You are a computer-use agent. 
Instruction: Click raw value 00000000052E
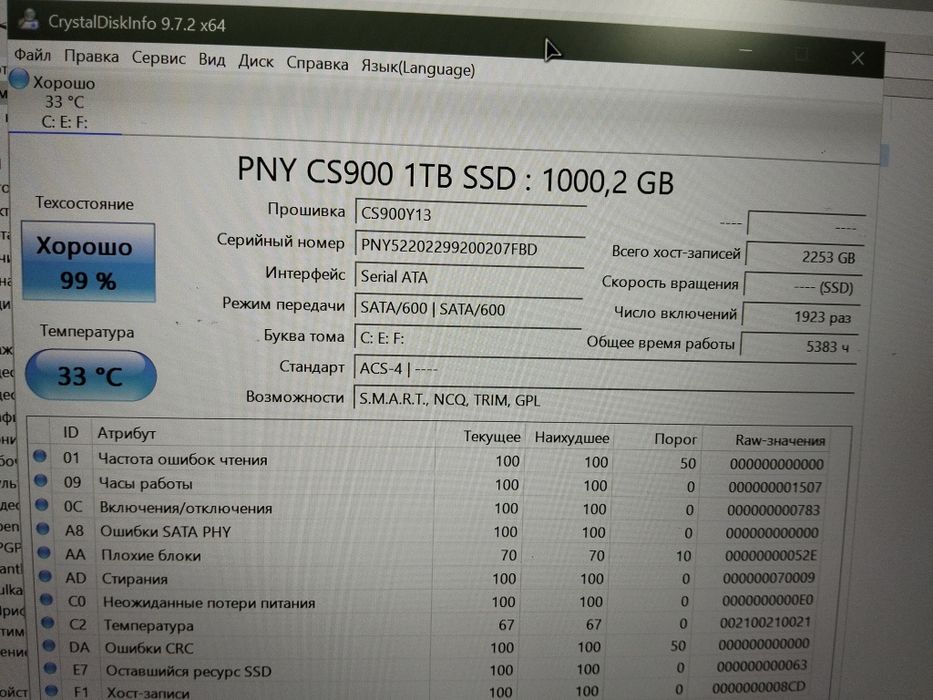click(x=771, y=555)
